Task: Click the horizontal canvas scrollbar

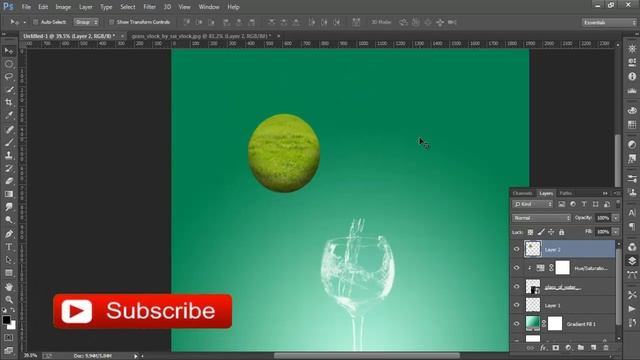Action: tap(367, 356)
